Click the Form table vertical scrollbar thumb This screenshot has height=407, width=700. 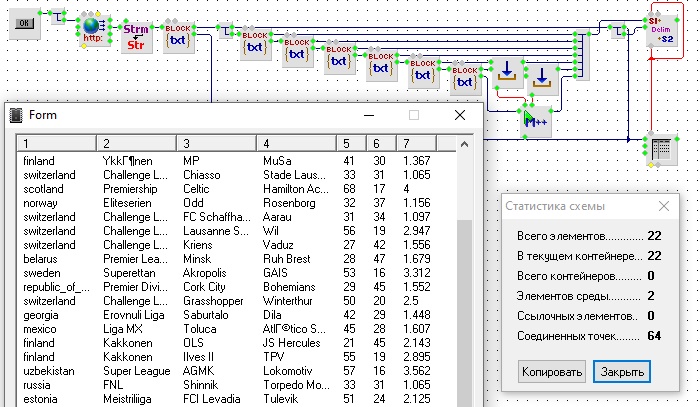tap(464, 312)
